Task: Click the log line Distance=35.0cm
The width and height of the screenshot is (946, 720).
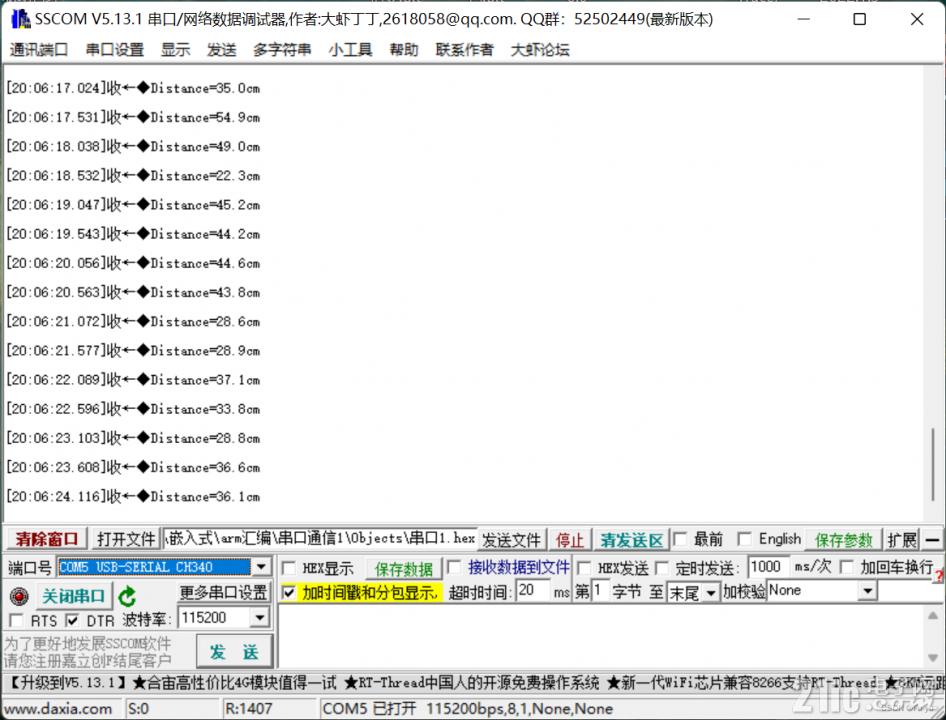Action: (x=133, y=88)
